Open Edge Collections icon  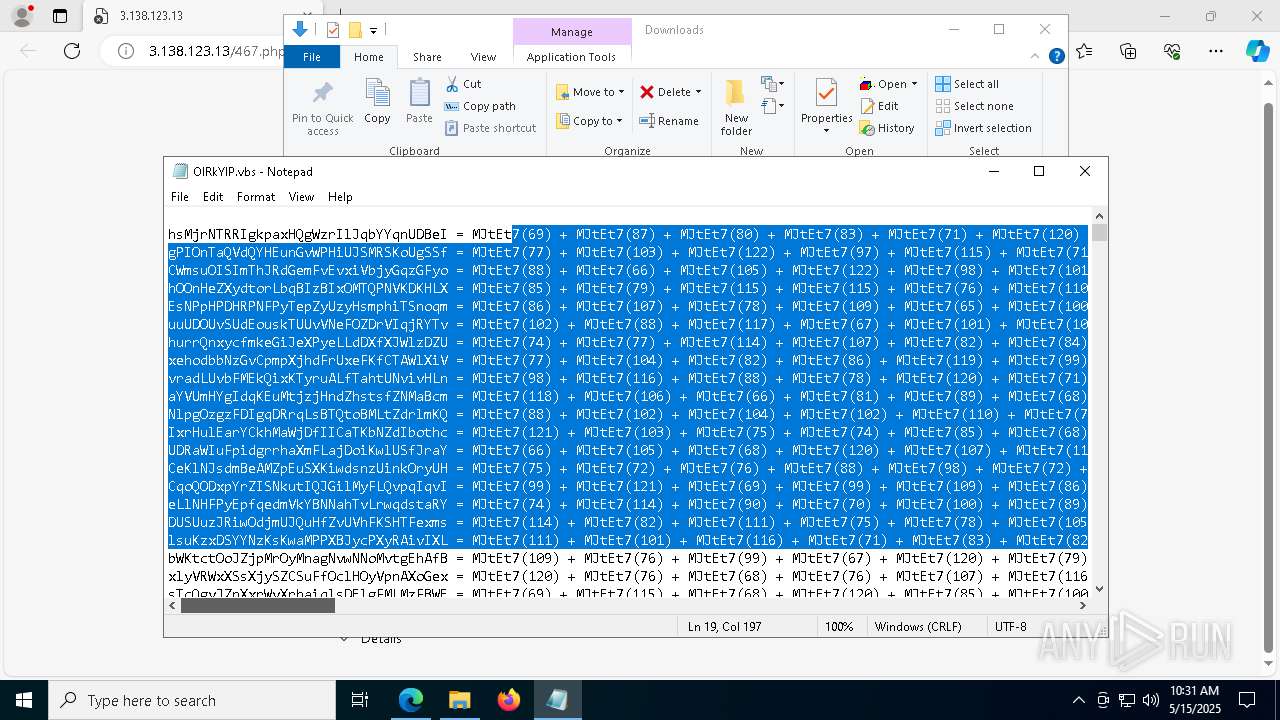[x=1128, y=51]
